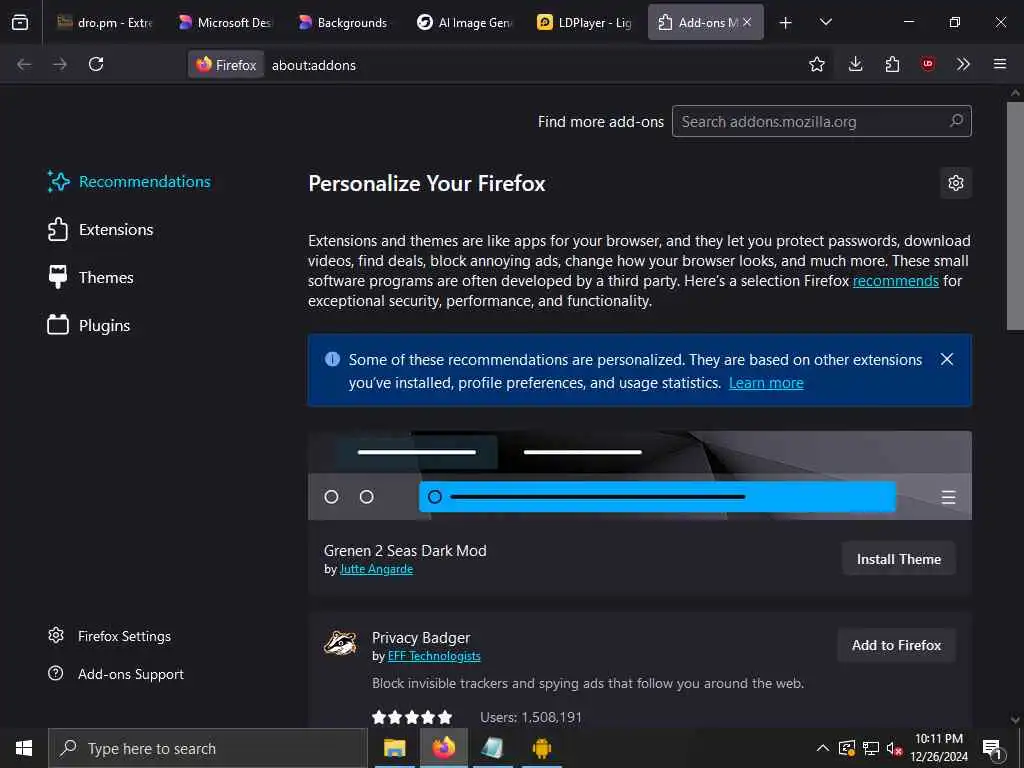
Task: Open the Extensions category
Action: [100, 230]
